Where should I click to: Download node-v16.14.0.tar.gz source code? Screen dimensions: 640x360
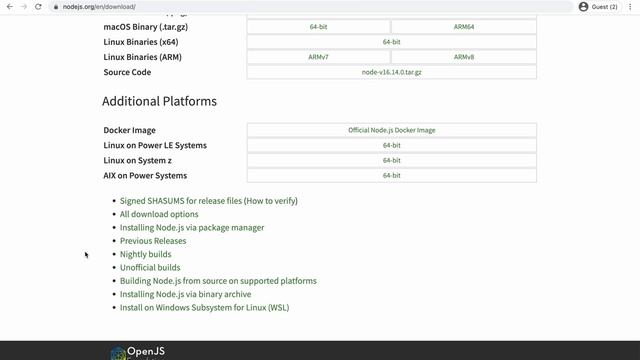391,72
